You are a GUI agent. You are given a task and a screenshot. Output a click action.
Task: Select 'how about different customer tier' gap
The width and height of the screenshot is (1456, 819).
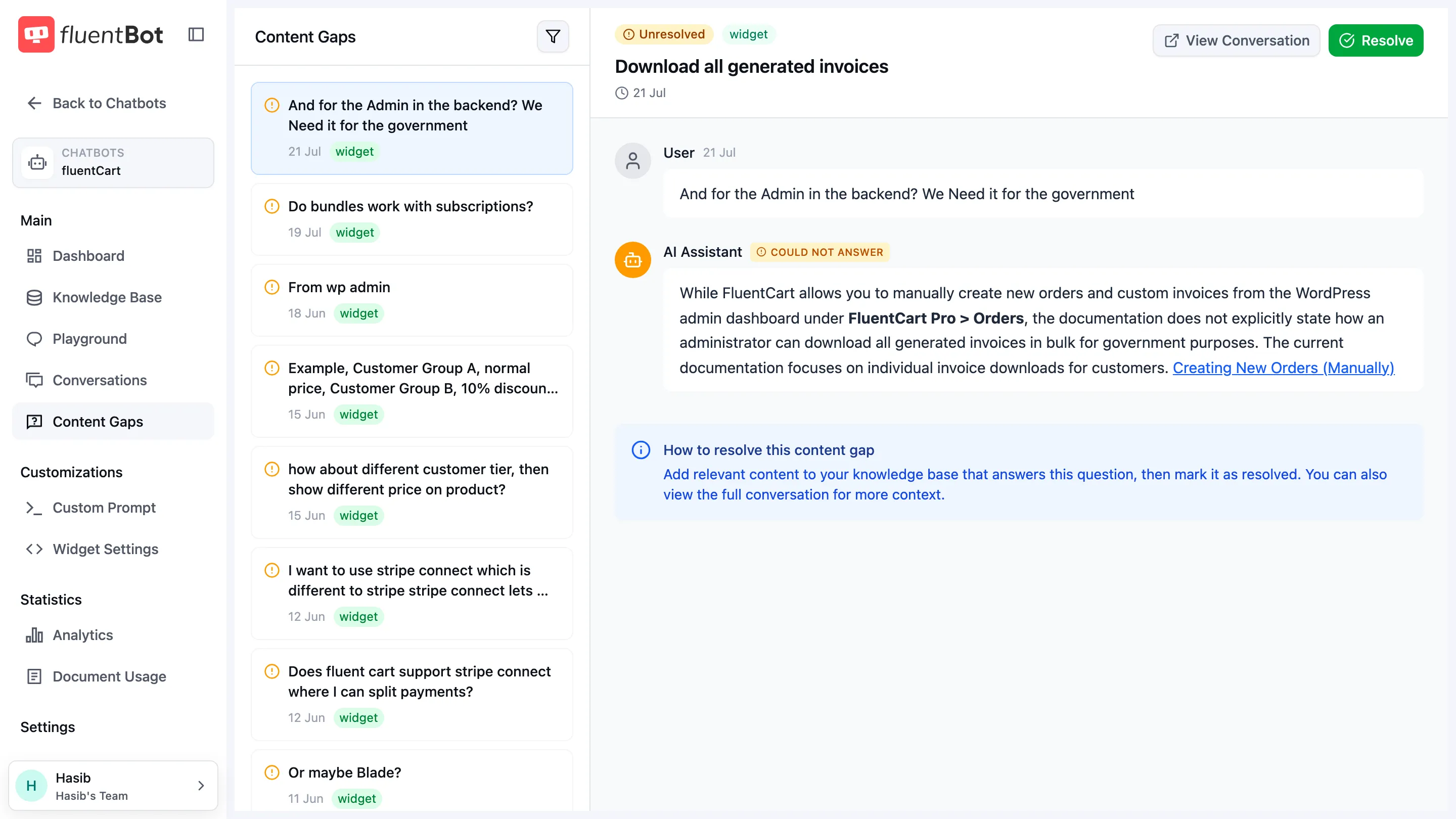[x=412, y=492]
